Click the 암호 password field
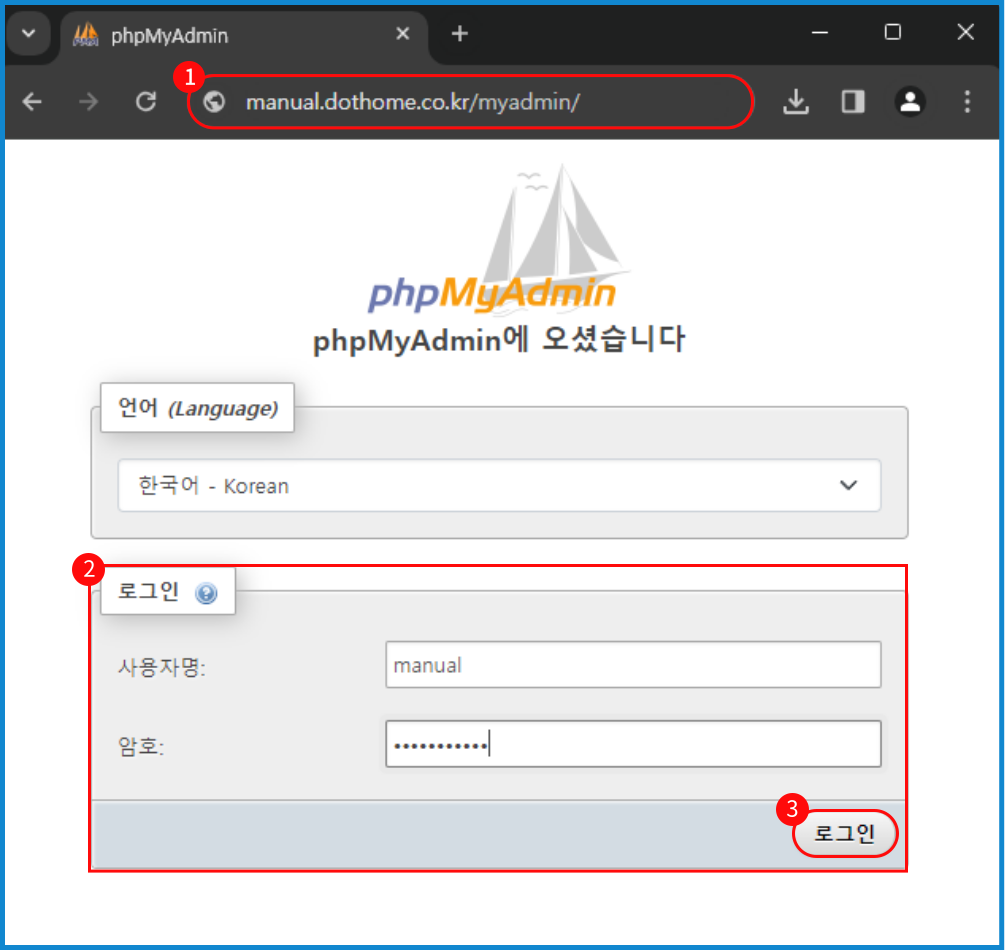This screenshot has width=1005, height=950. coord(633,744)
